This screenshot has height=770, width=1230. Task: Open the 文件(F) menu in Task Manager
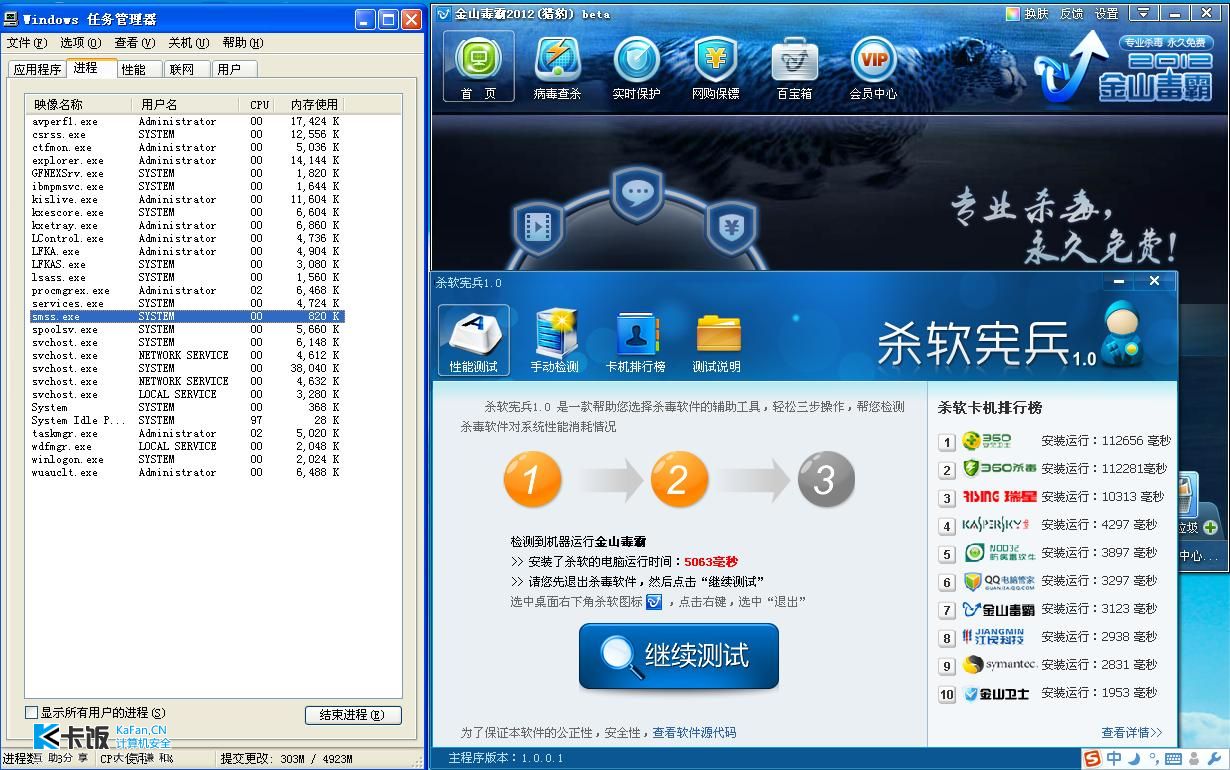27,43
